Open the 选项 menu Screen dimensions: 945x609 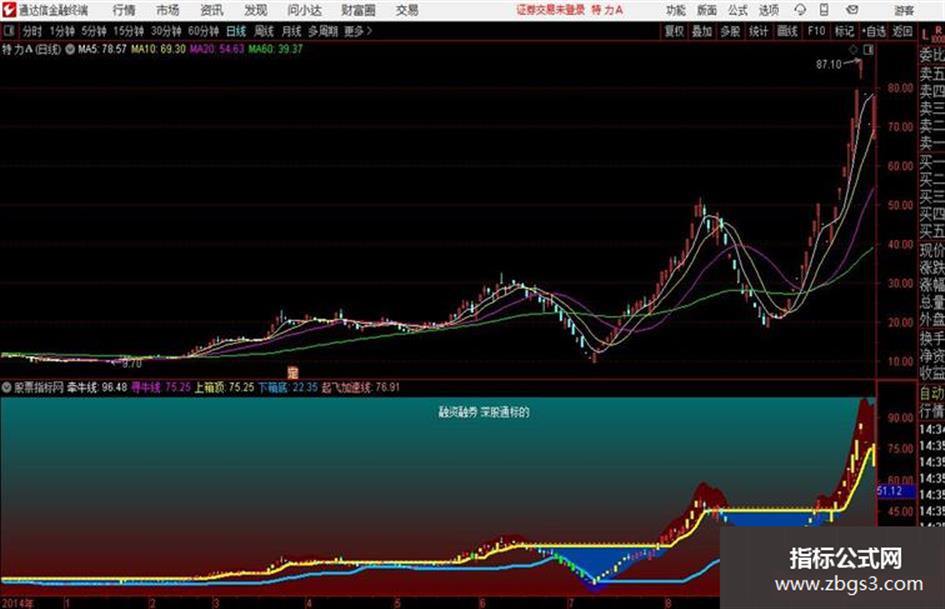pos(769,10)
